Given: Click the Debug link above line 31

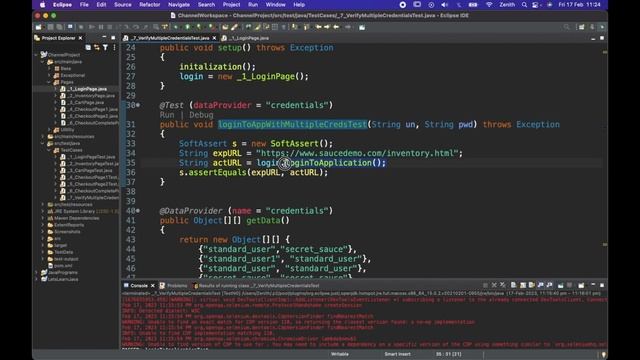Looking at the screenshot, I should [201, 115].
